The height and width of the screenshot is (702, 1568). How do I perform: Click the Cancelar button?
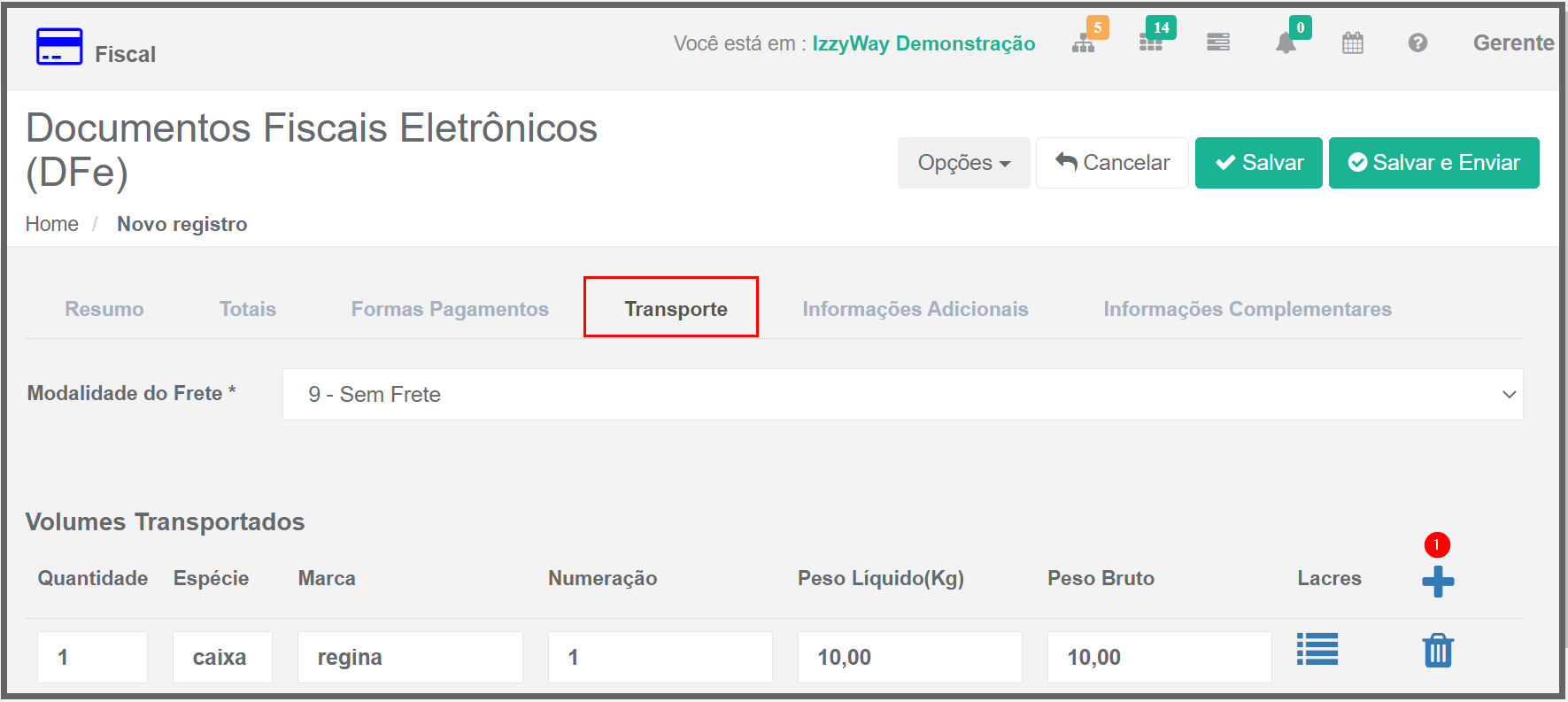coord(1112,163)
